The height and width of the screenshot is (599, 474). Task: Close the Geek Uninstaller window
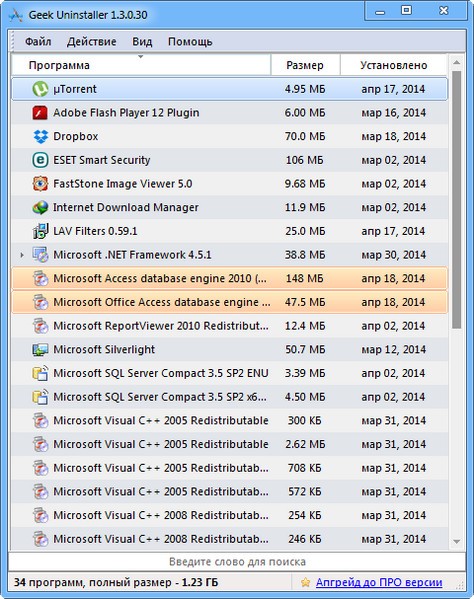pos(443,11)
